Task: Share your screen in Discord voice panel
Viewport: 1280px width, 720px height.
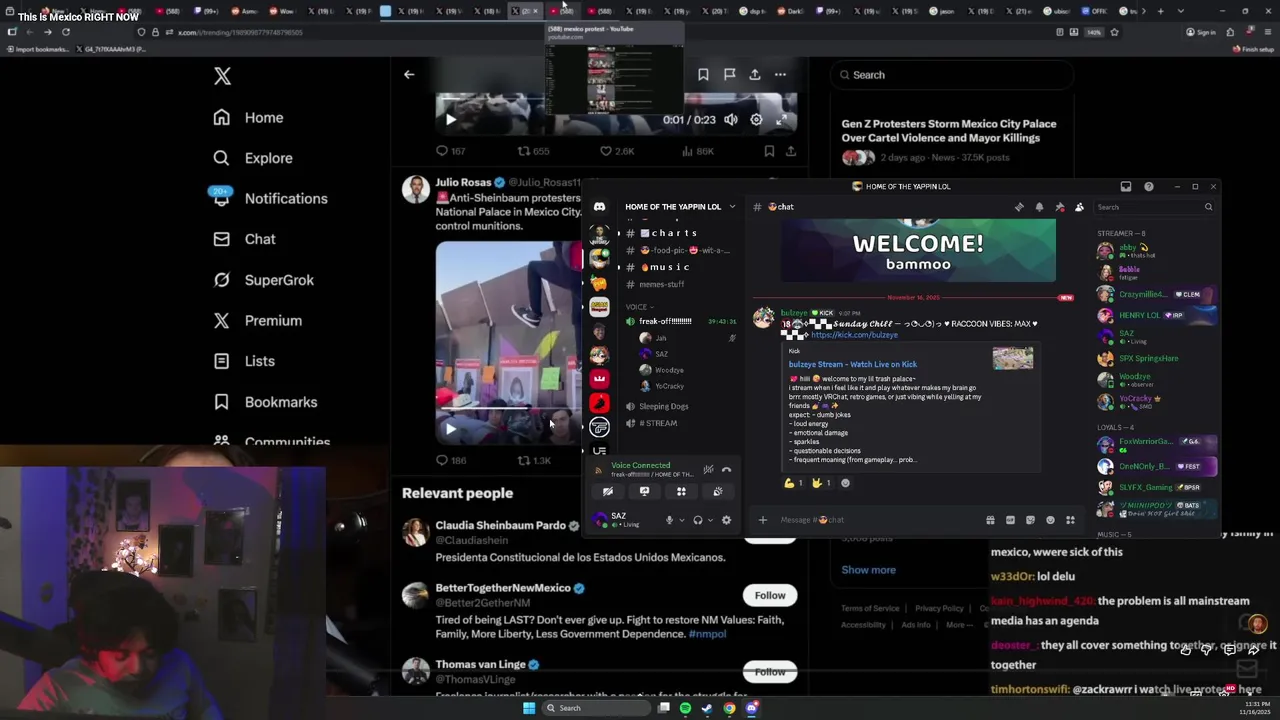Action: 644,491
